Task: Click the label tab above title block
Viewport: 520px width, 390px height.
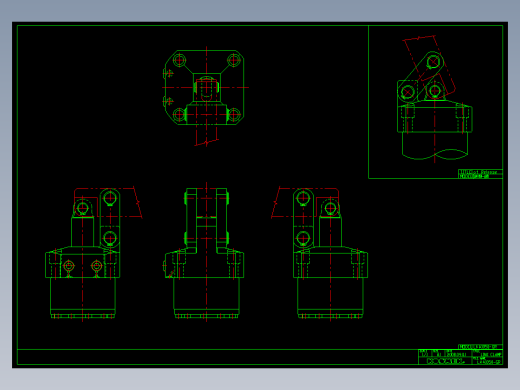Action: point(480,347)
